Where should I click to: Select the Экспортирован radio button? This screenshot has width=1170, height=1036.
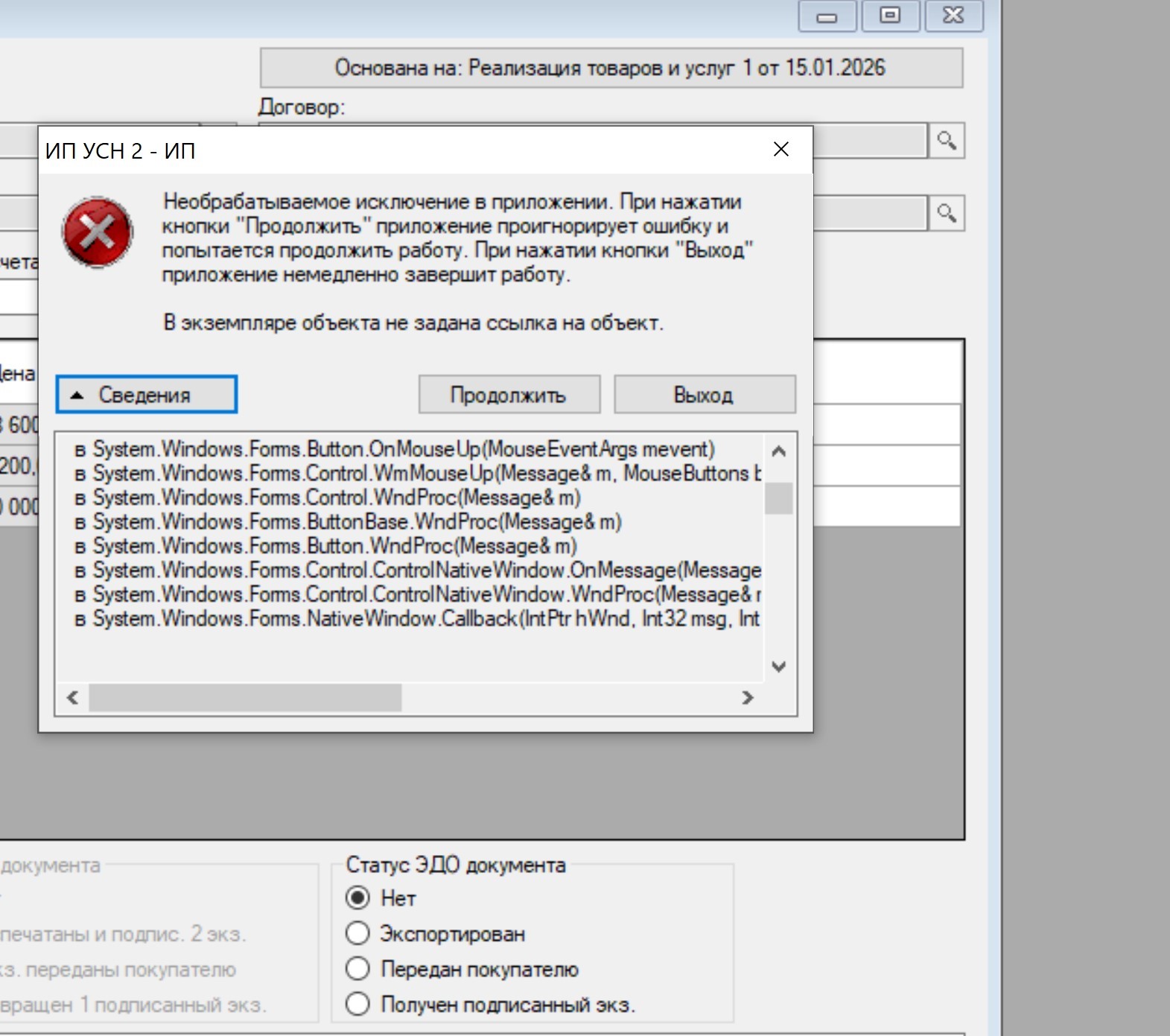click(358, 933)
